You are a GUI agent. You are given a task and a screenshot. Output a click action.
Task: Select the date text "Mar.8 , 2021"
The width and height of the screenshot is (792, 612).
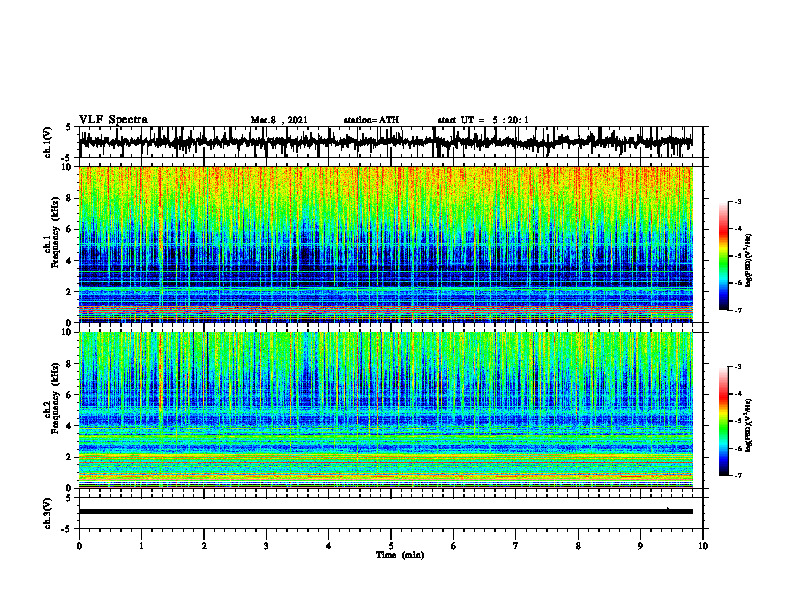279,120
